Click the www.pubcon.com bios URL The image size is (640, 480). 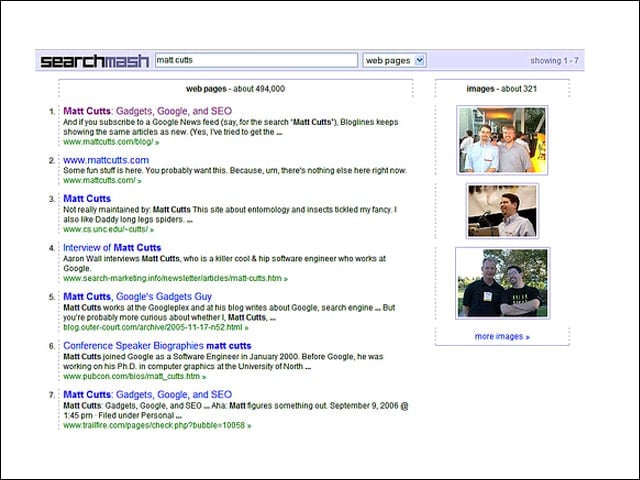coord(134,376)
